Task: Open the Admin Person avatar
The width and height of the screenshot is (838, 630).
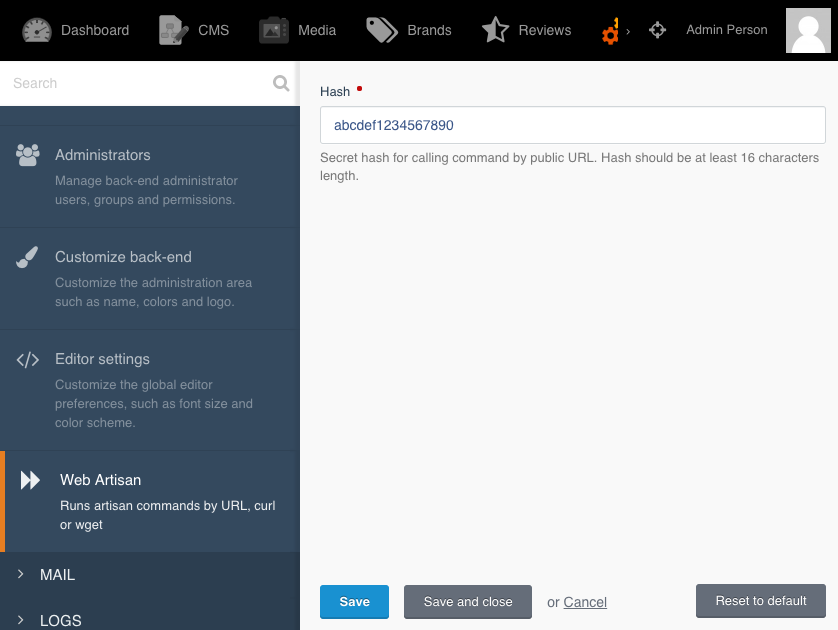Action: 808,30
